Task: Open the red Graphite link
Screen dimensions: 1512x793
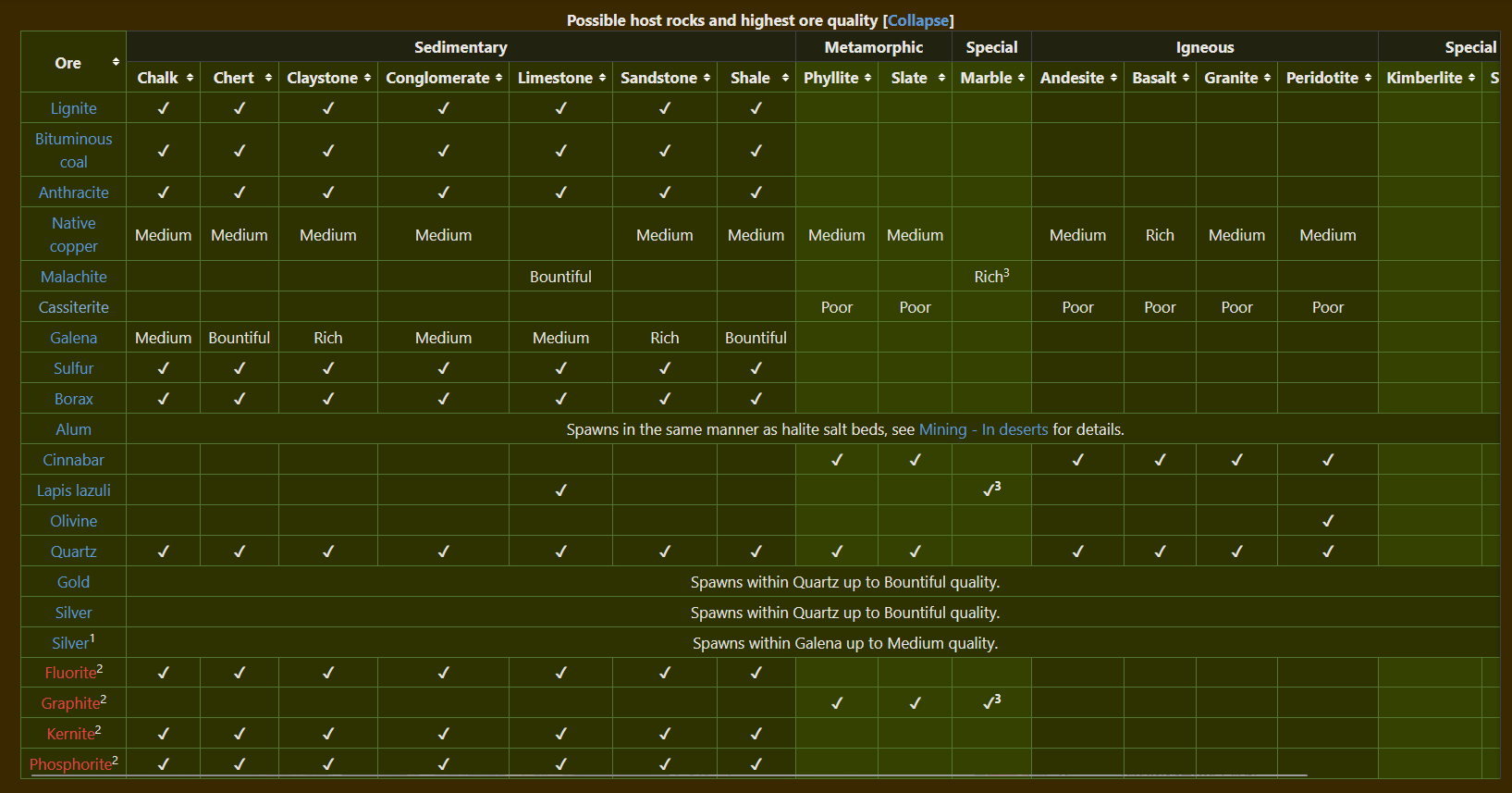Action: (x=70, y=703)
